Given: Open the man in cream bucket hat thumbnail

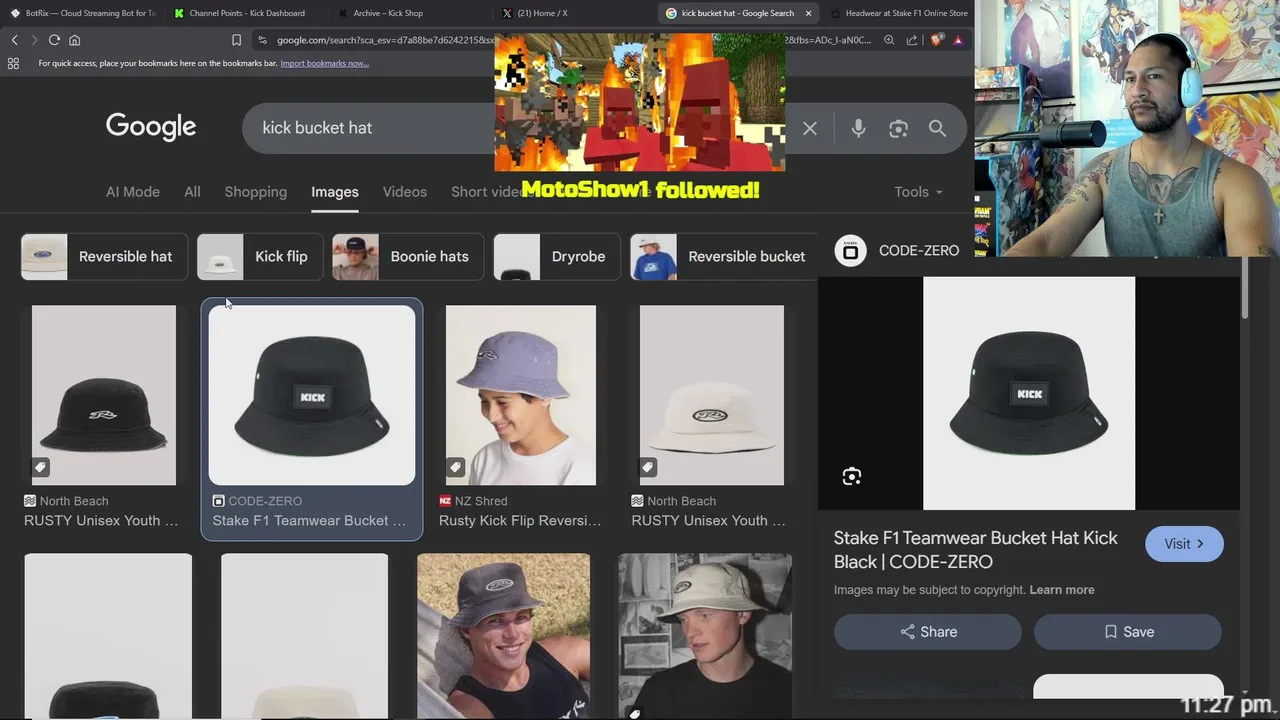Looking at the screenshot, I should tap(705, 636).
